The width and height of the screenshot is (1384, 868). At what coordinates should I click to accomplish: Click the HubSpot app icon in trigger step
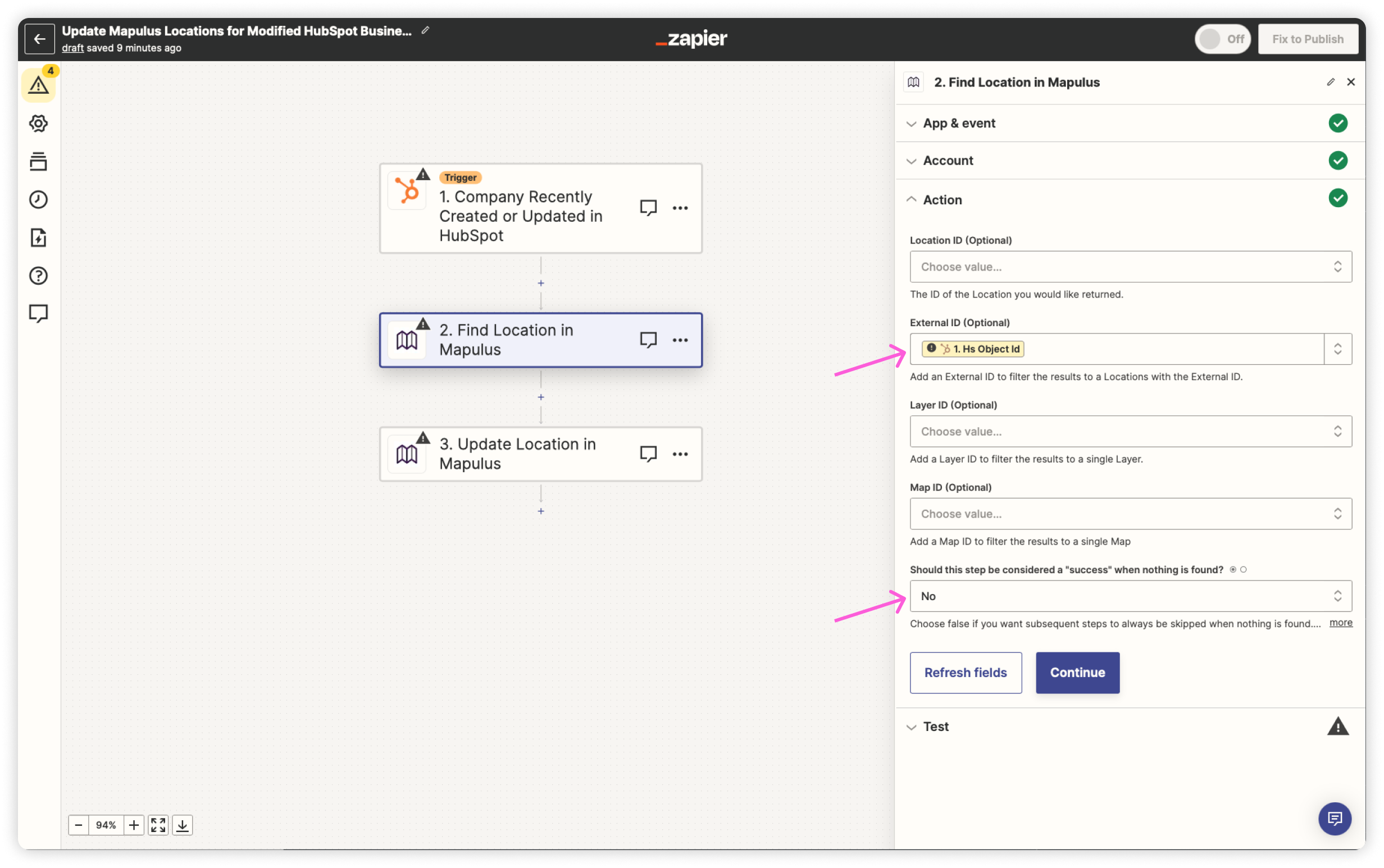(407, 190)
